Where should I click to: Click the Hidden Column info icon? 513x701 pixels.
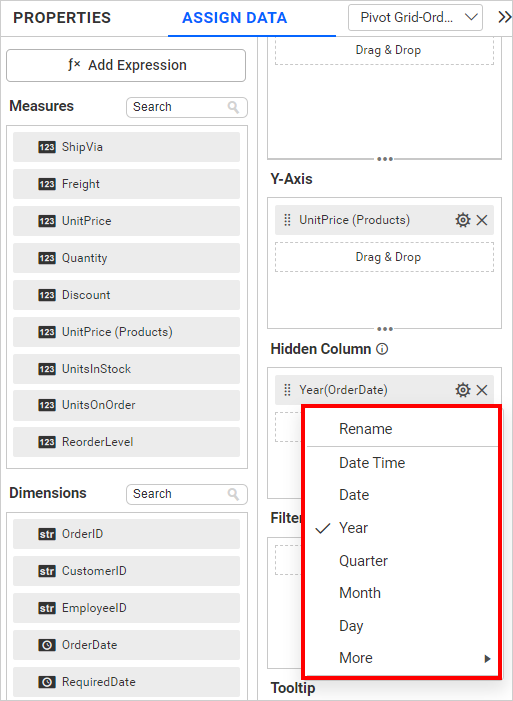[382, 349]
